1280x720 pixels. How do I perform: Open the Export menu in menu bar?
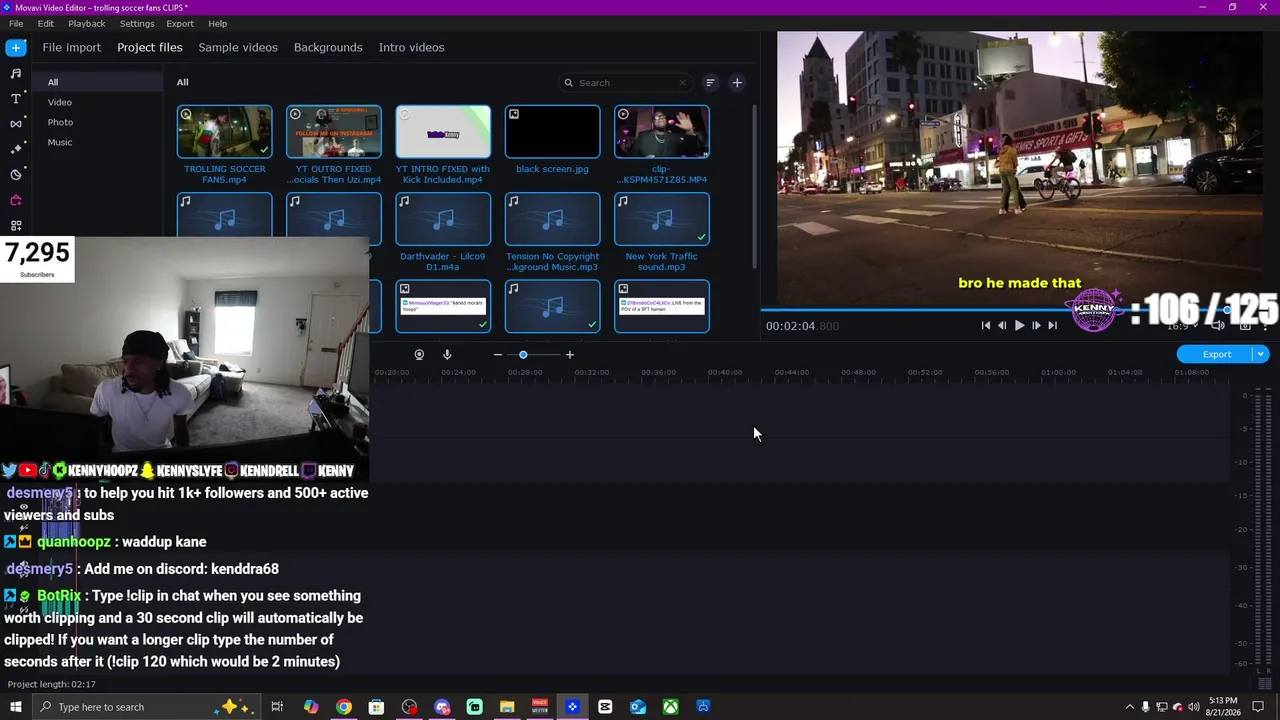[x=180, y=23]
